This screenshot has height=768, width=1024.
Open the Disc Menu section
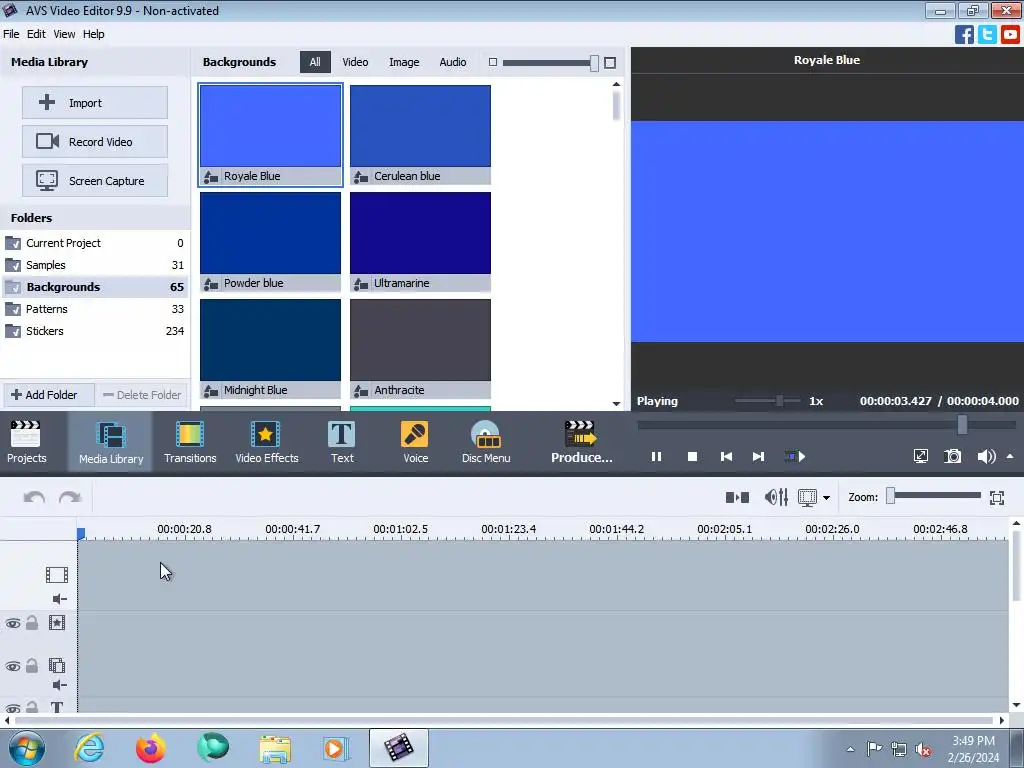pos(486,442)
